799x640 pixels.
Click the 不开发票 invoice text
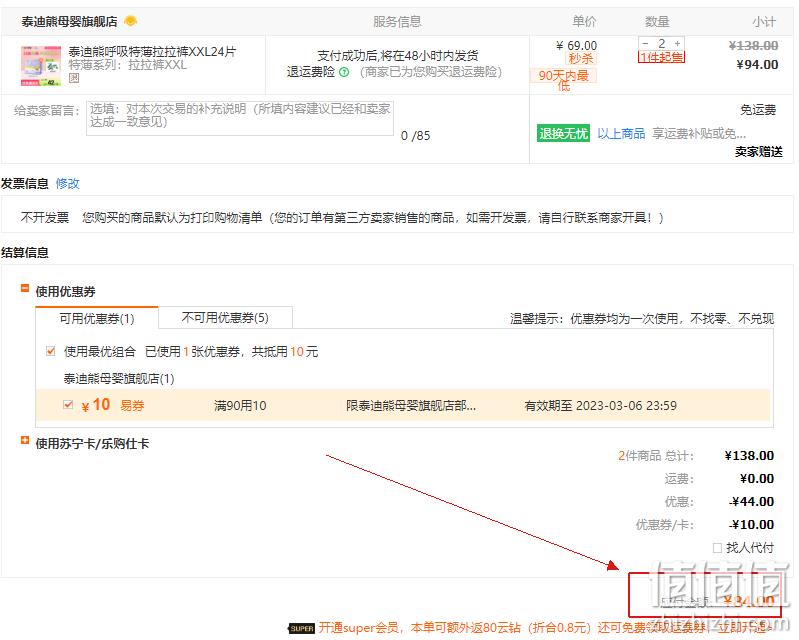tap(45, 218)
